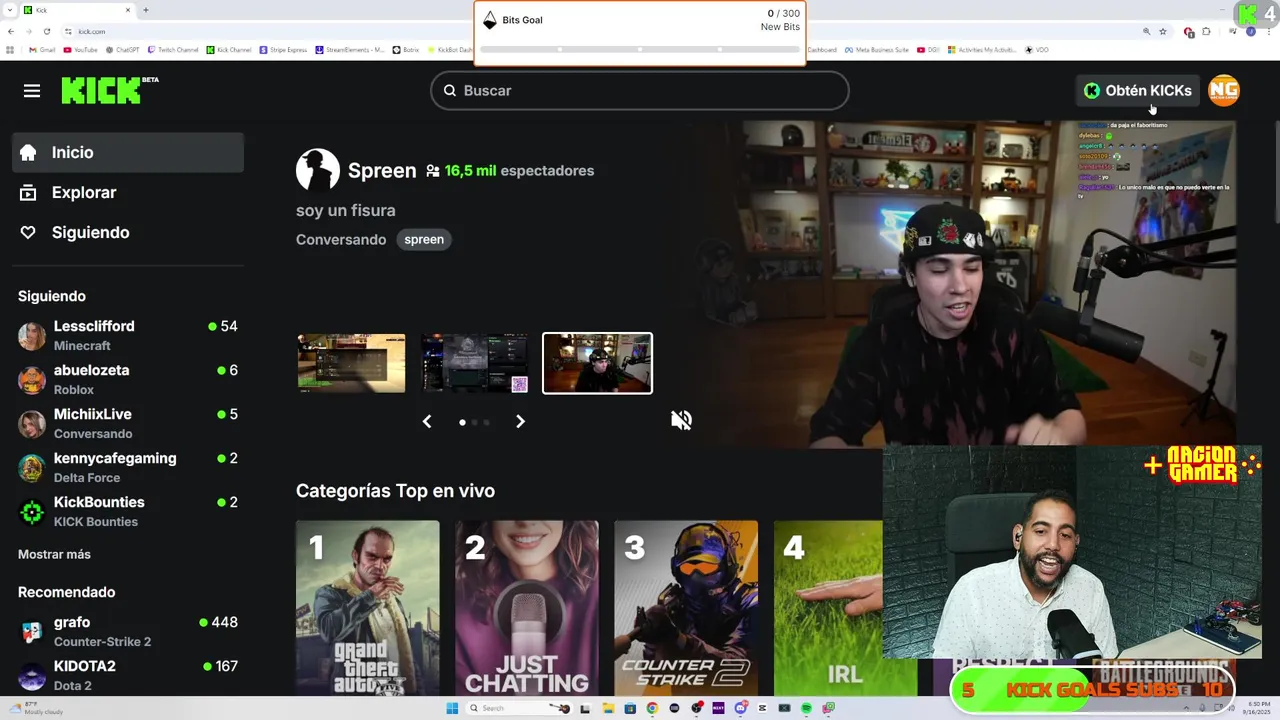Bookmark this page with the star icon
The height and width of the screenshot is (720, 1280).
point(1163,31)
